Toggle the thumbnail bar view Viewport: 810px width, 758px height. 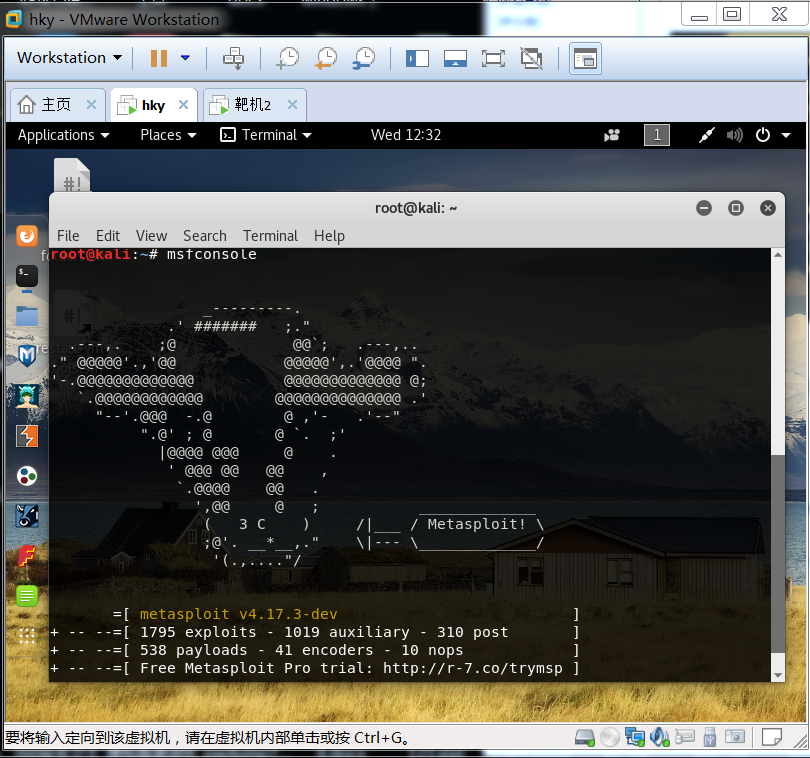point(455,58)
